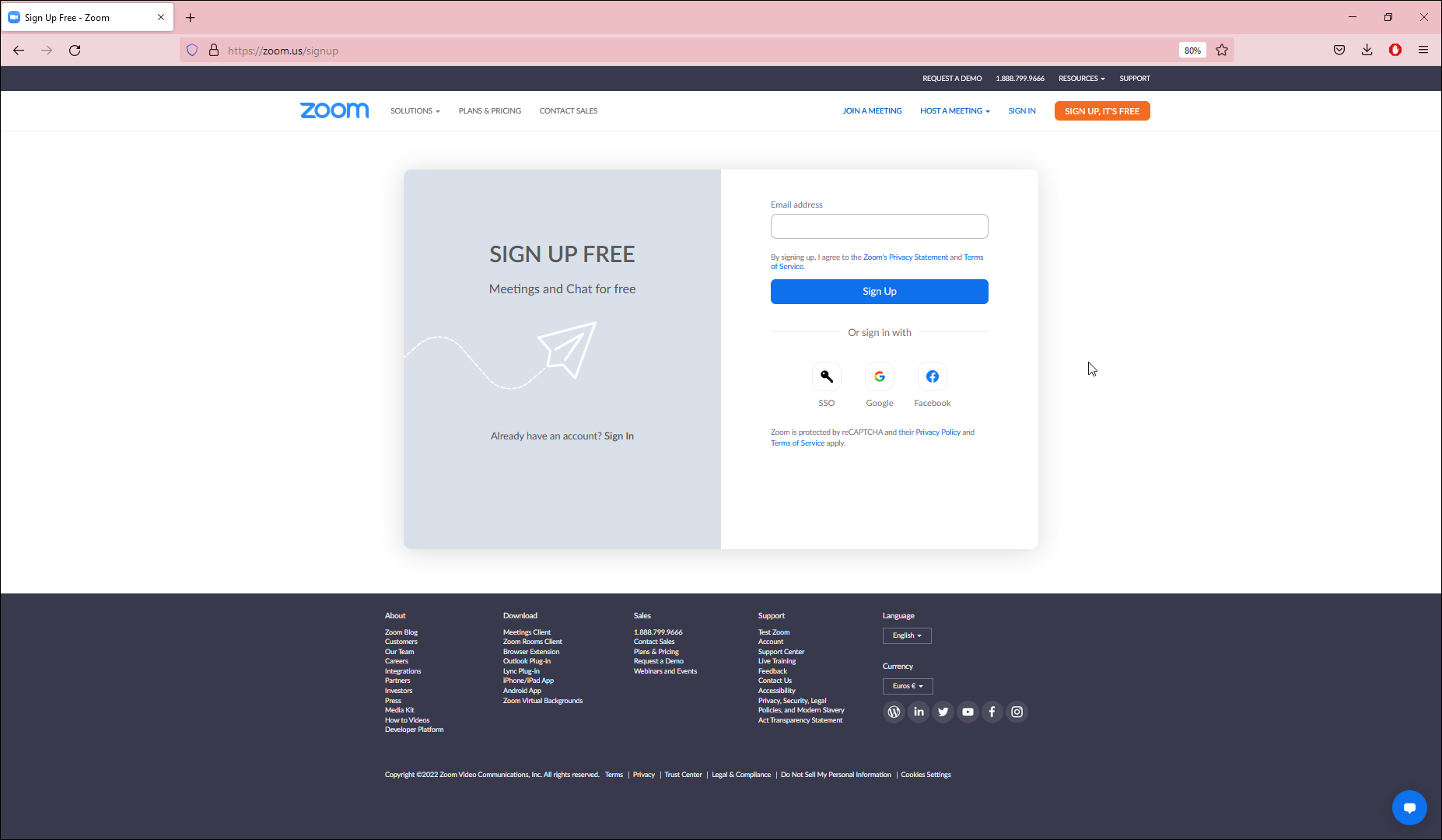Choose the Facebook sign-in icon
This screenshot has height=840, width=1442.
coord(932,377)
